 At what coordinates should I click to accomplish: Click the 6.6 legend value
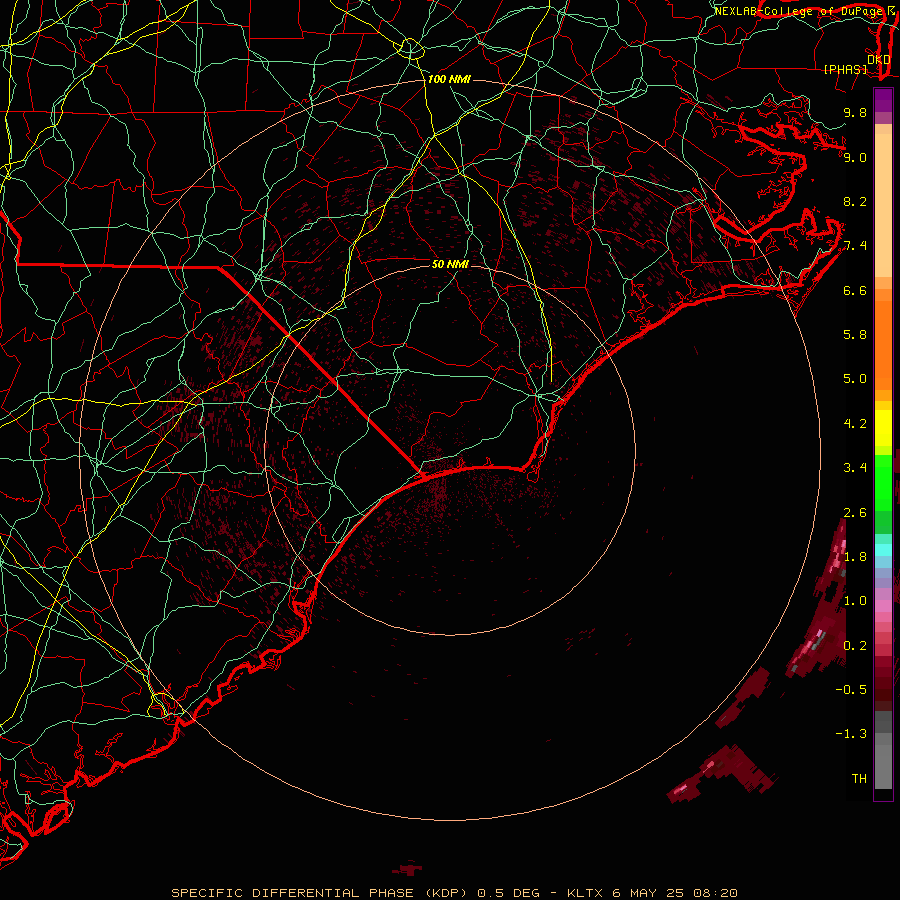[x=855, y=290]
